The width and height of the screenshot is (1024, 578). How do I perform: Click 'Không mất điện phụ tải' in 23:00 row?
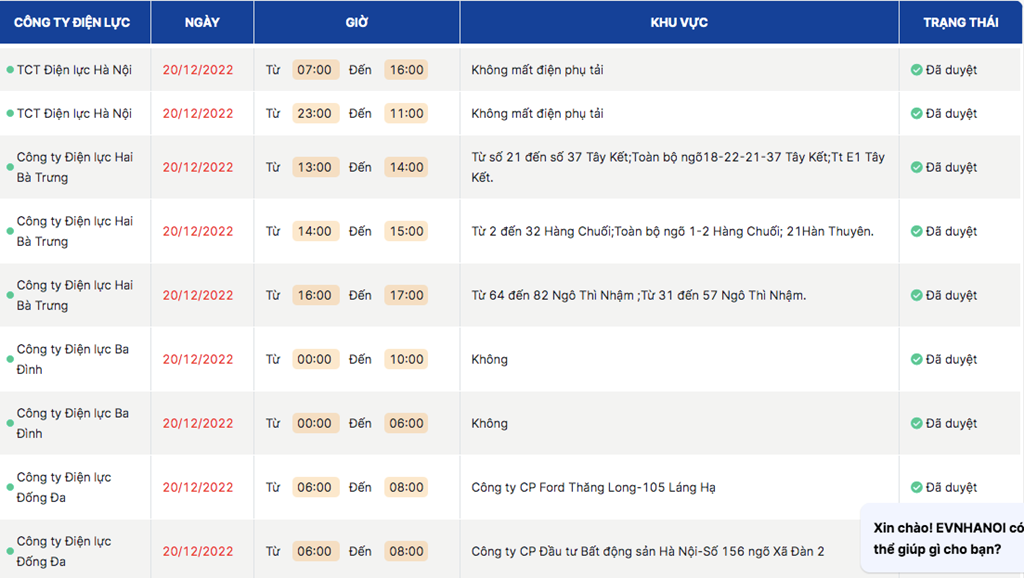[x=537, y=114]
